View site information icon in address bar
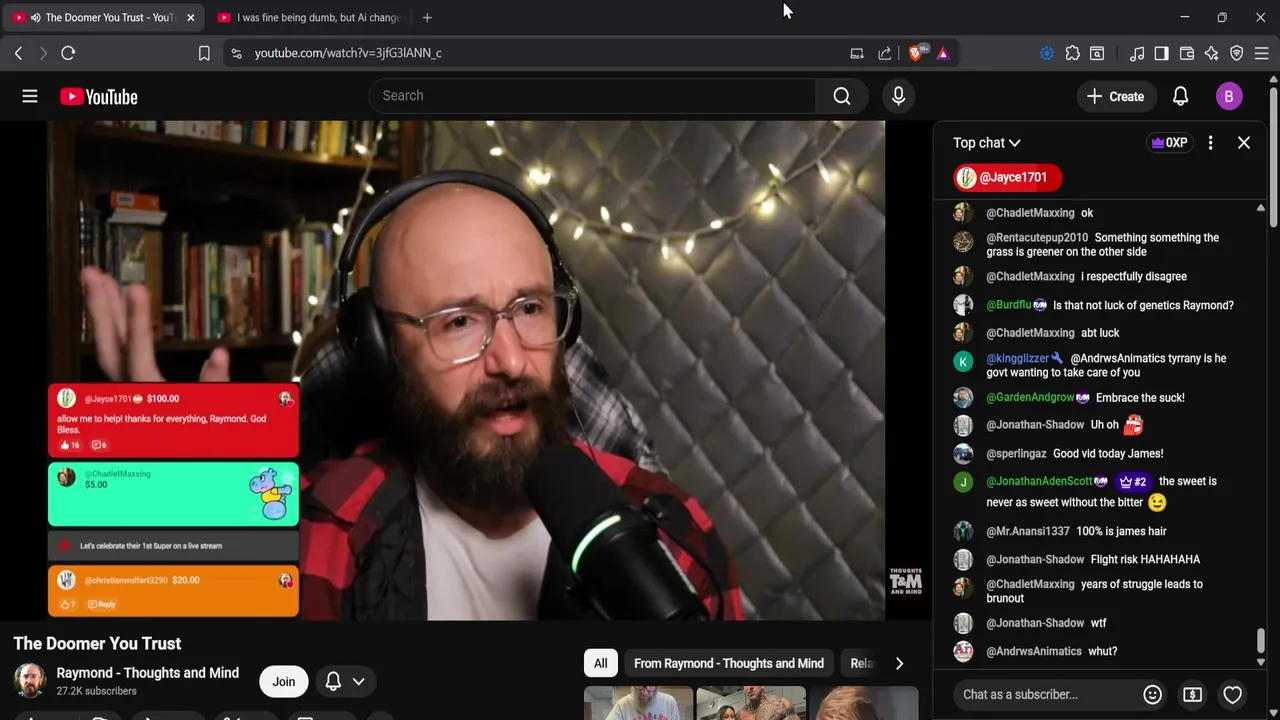This screenshot has width=1280, height=720. point(236,53)
